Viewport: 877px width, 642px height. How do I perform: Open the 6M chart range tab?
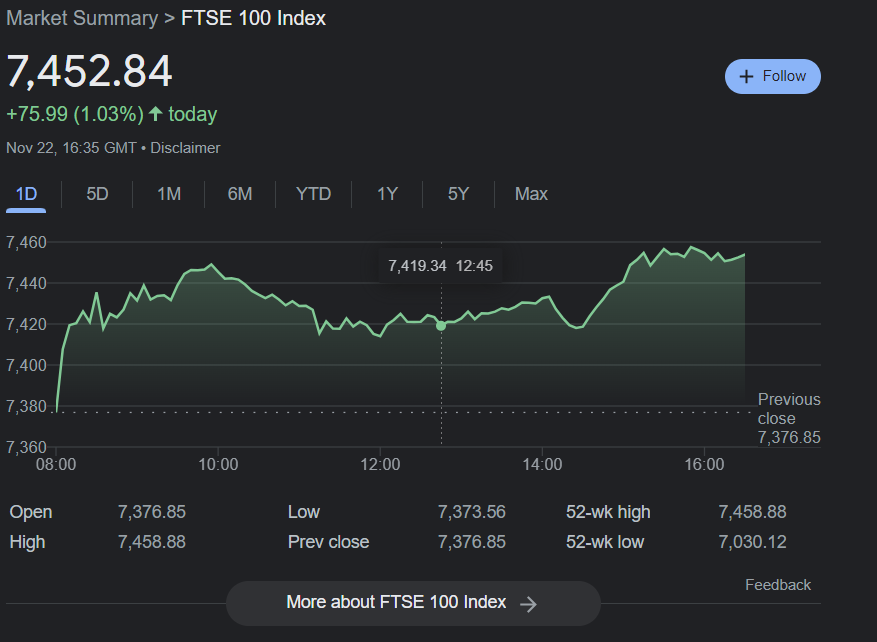(240, 194)
